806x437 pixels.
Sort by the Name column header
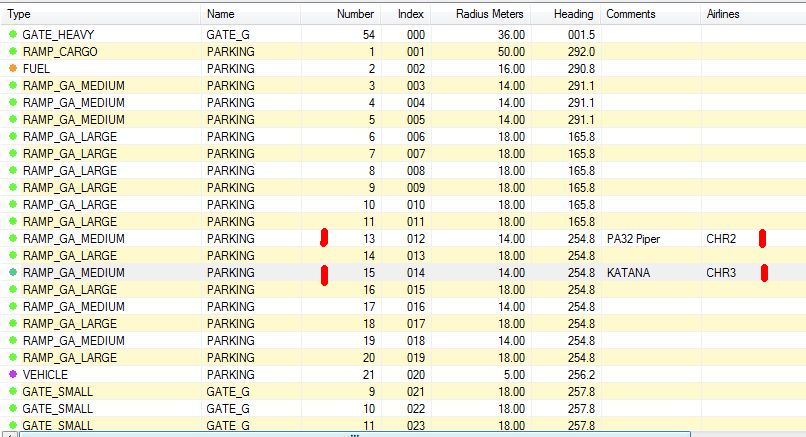[250, 14]
